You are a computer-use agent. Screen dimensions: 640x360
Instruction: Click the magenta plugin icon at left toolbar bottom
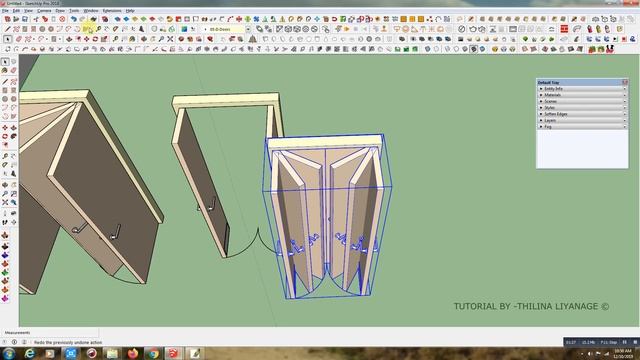tap(5, 298)
